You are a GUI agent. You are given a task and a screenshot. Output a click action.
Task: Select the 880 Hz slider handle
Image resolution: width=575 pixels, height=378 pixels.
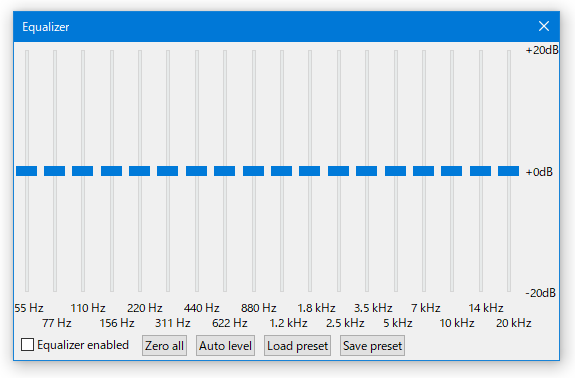(253, 171)
